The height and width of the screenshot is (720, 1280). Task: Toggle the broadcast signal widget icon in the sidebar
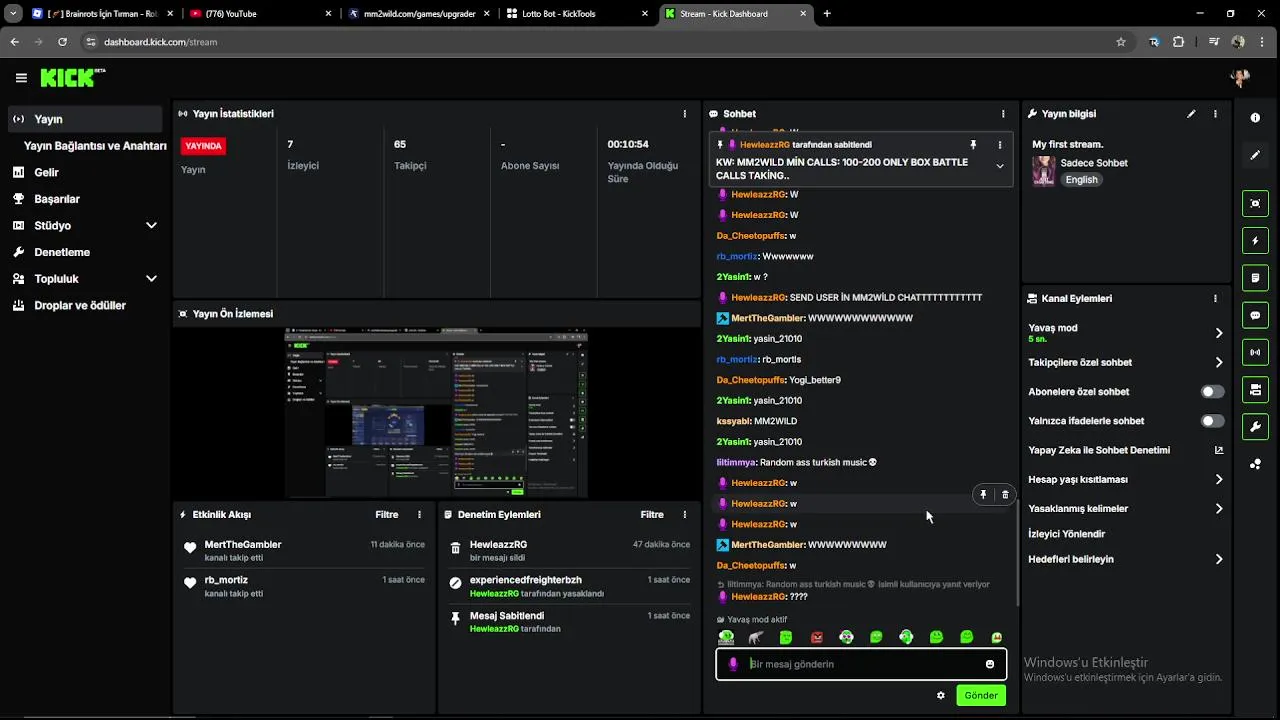[x=1255, y=352]
